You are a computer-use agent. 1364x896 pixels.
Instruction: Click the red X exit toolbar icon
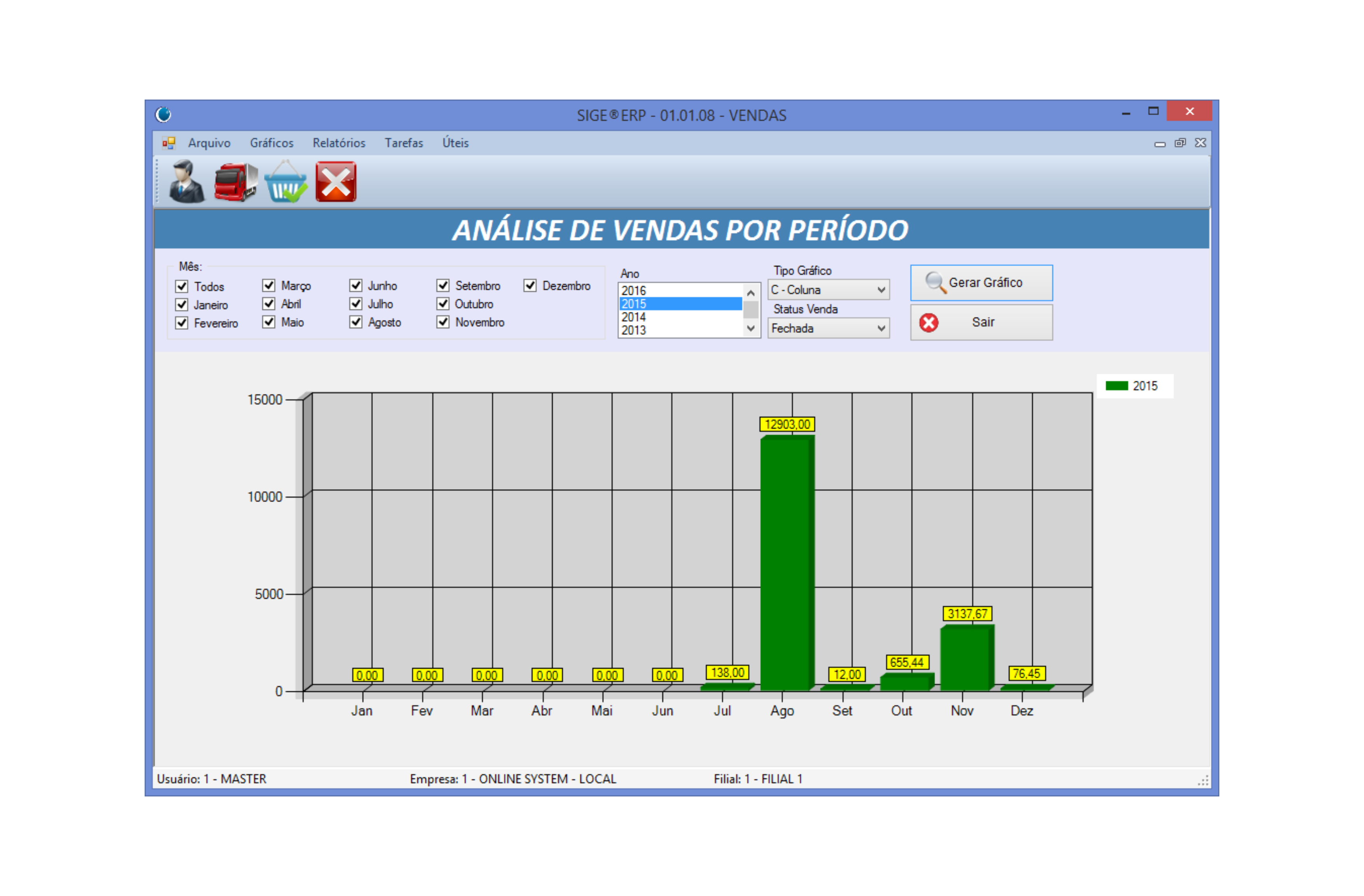tap(336, 182)
